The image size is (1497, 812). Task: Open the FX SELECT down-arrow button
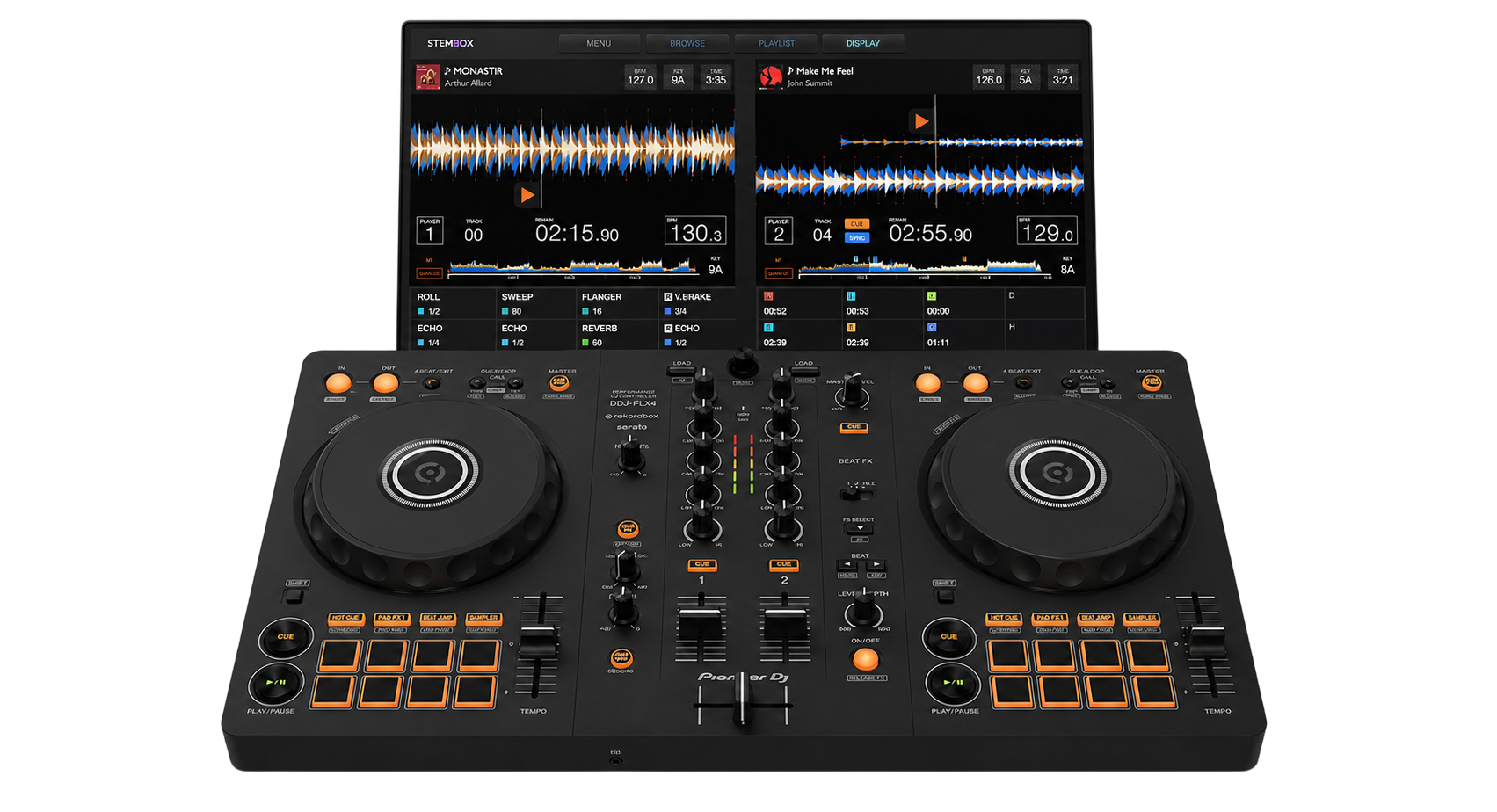click(859, 530)
